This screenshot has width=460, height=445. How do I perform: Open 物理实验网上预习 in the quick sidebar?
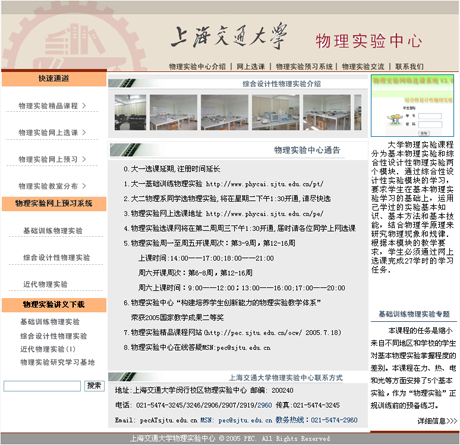tap(48, 159)
